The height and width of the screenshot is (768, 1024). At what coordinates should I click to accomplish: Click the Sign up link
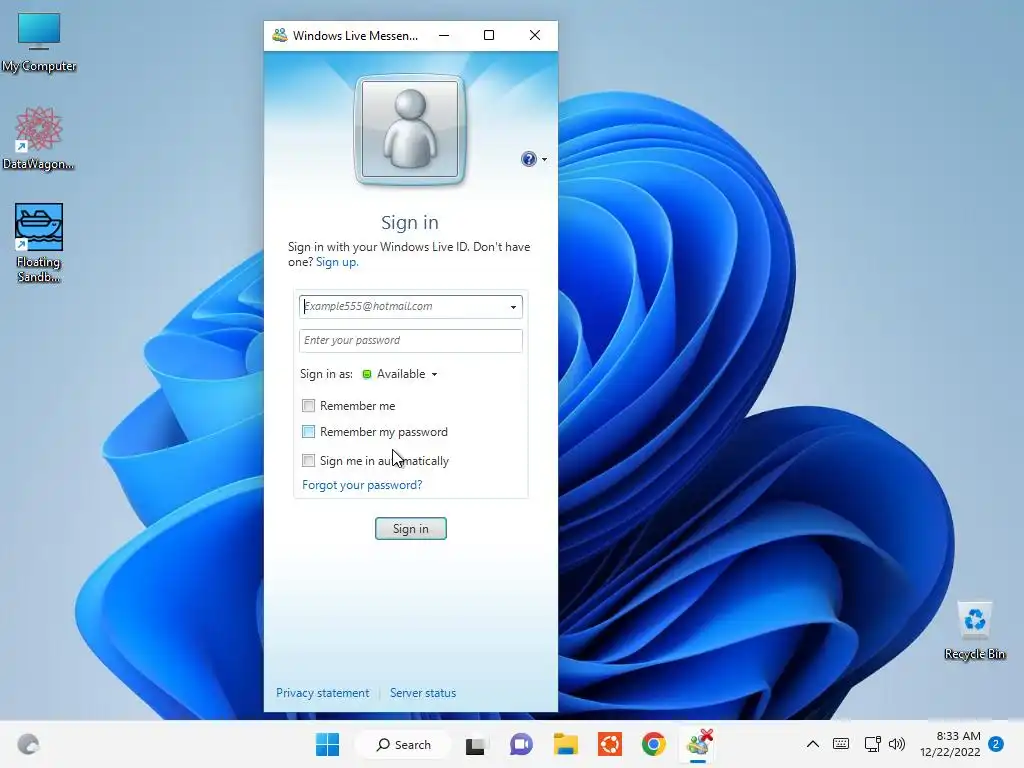click(x=336, y=262)
